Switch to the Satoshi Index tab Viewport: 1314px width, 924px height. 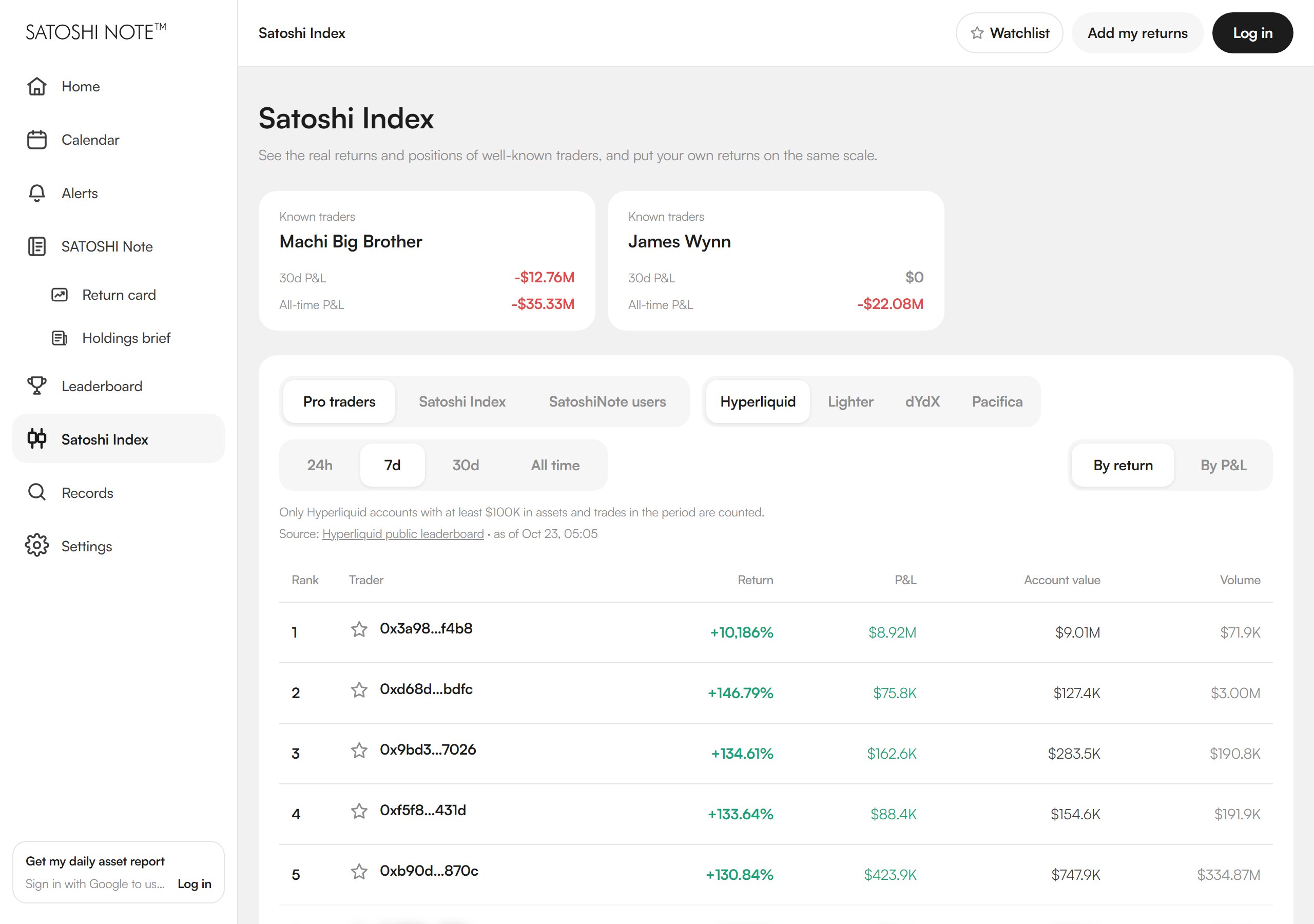pyautogui.click(x=462, y=401)
